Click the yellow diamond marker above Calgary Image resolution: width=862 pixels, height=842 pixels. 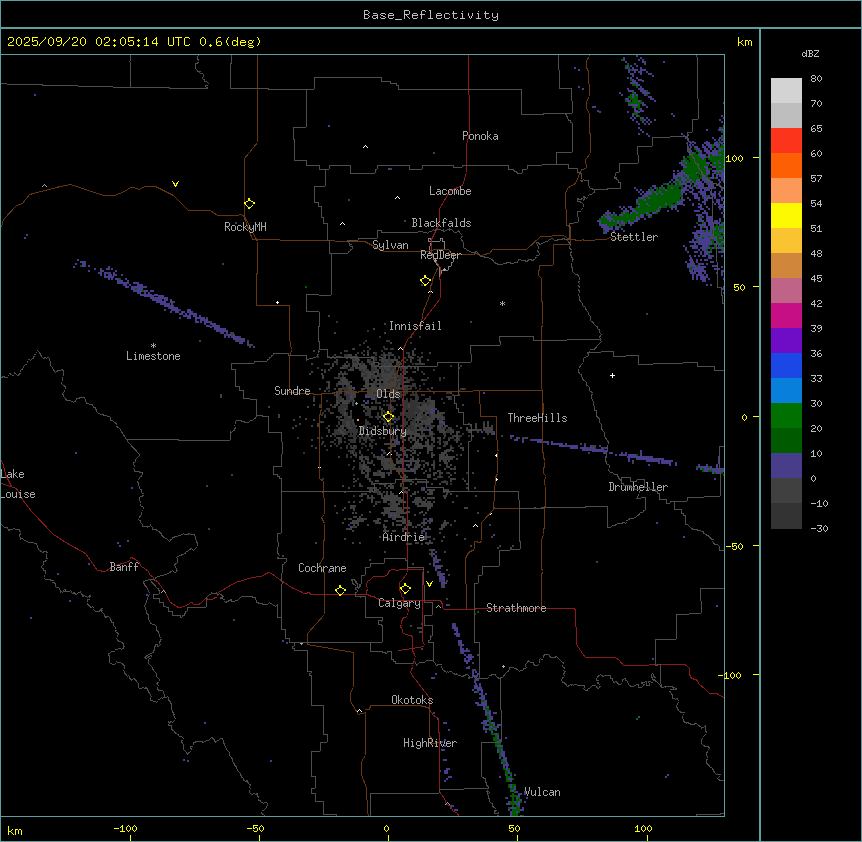(405, 588)
